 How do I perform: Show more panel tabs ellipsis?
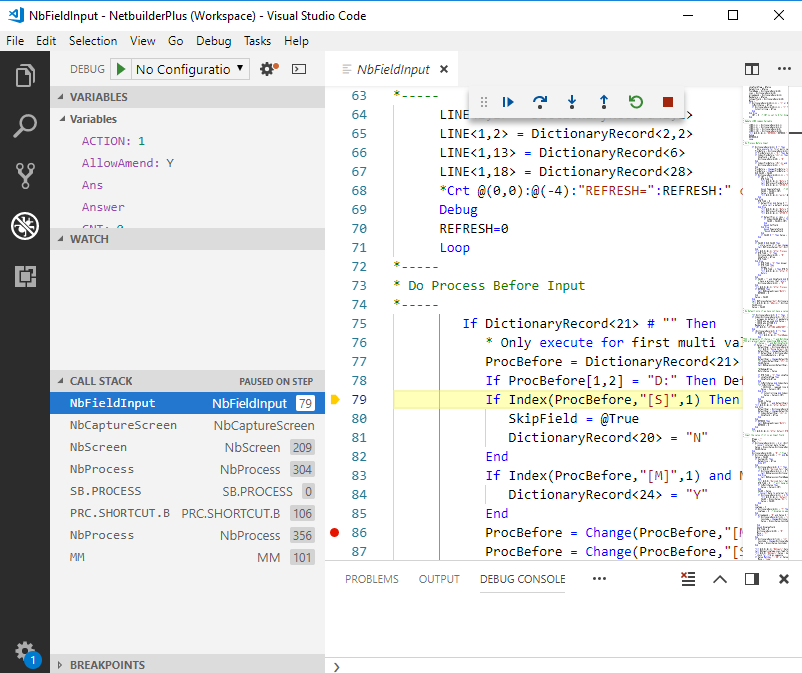pyautogui.click(x=599, y=578)
